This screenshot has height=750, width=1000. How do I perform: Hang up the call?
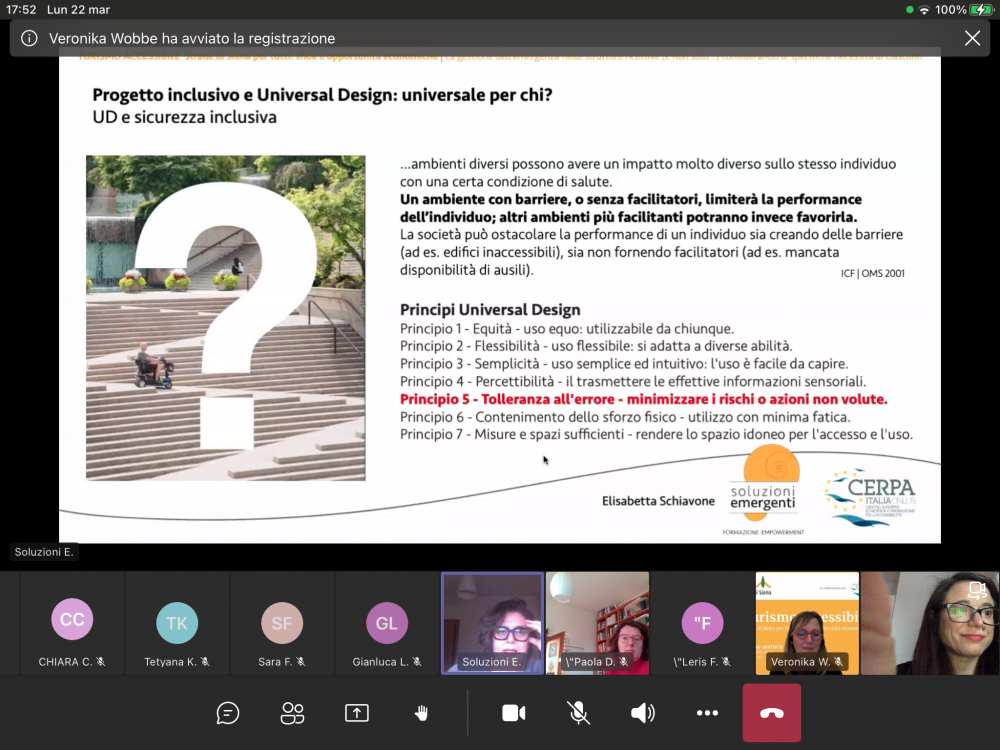coord(772,713)
